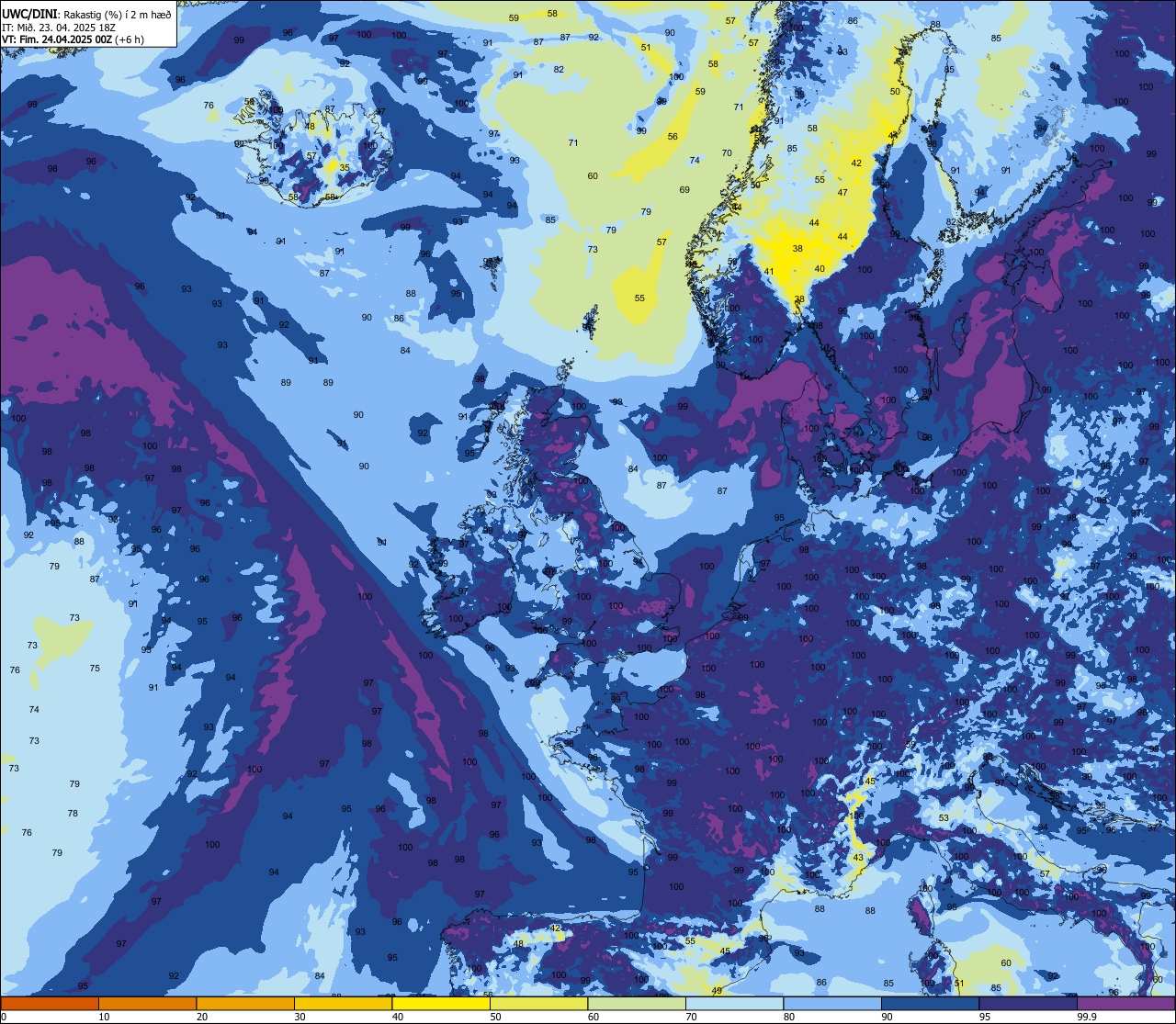The height and width of the screenshot is (1024, 1176).
Task: Select the "47" humidity value over Sweden
Action: click(842, 193)
